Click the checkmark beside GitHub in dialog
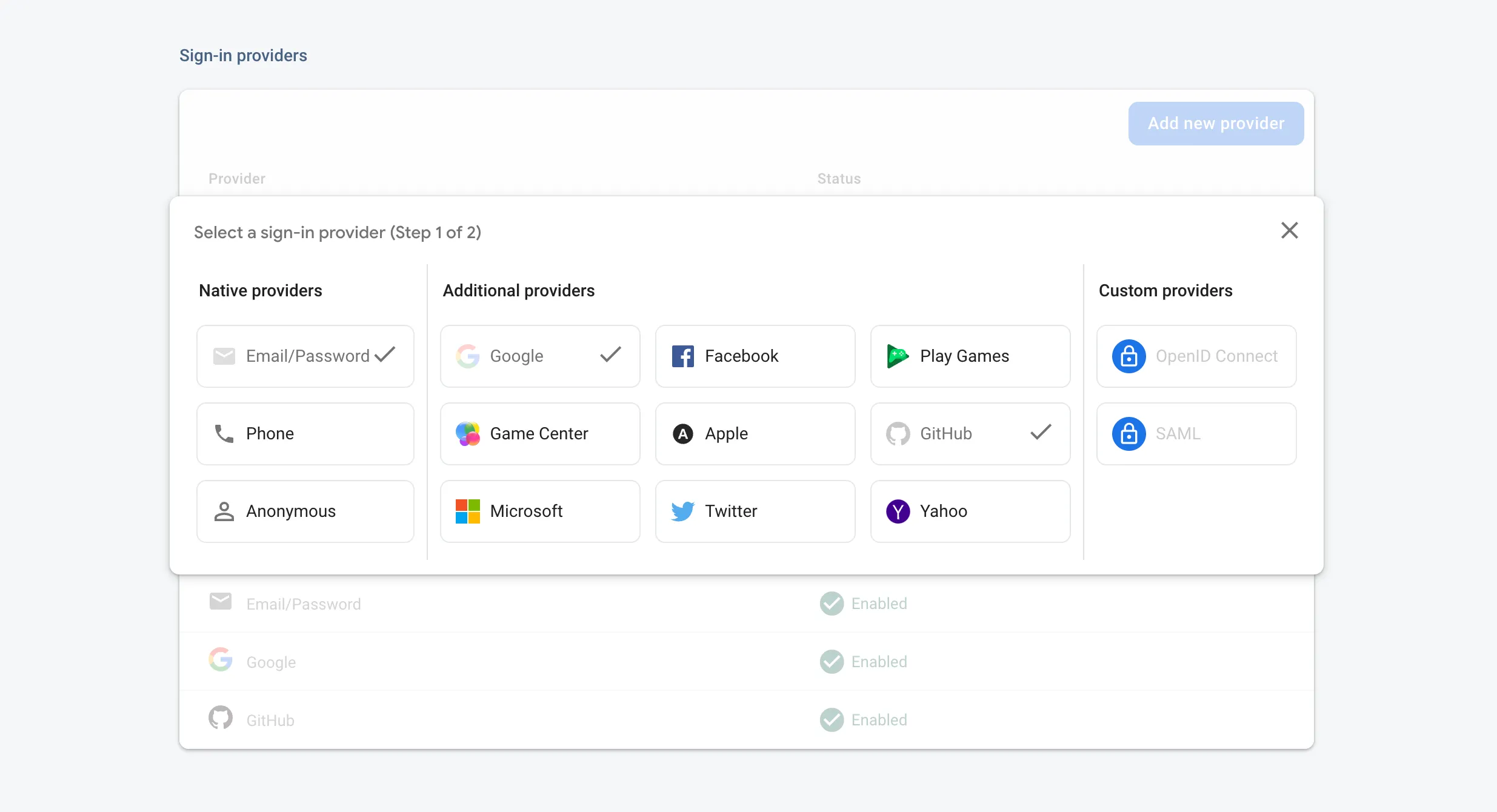The height and width of the screenshot is (812, 1497). click(x=1041, y=432)
